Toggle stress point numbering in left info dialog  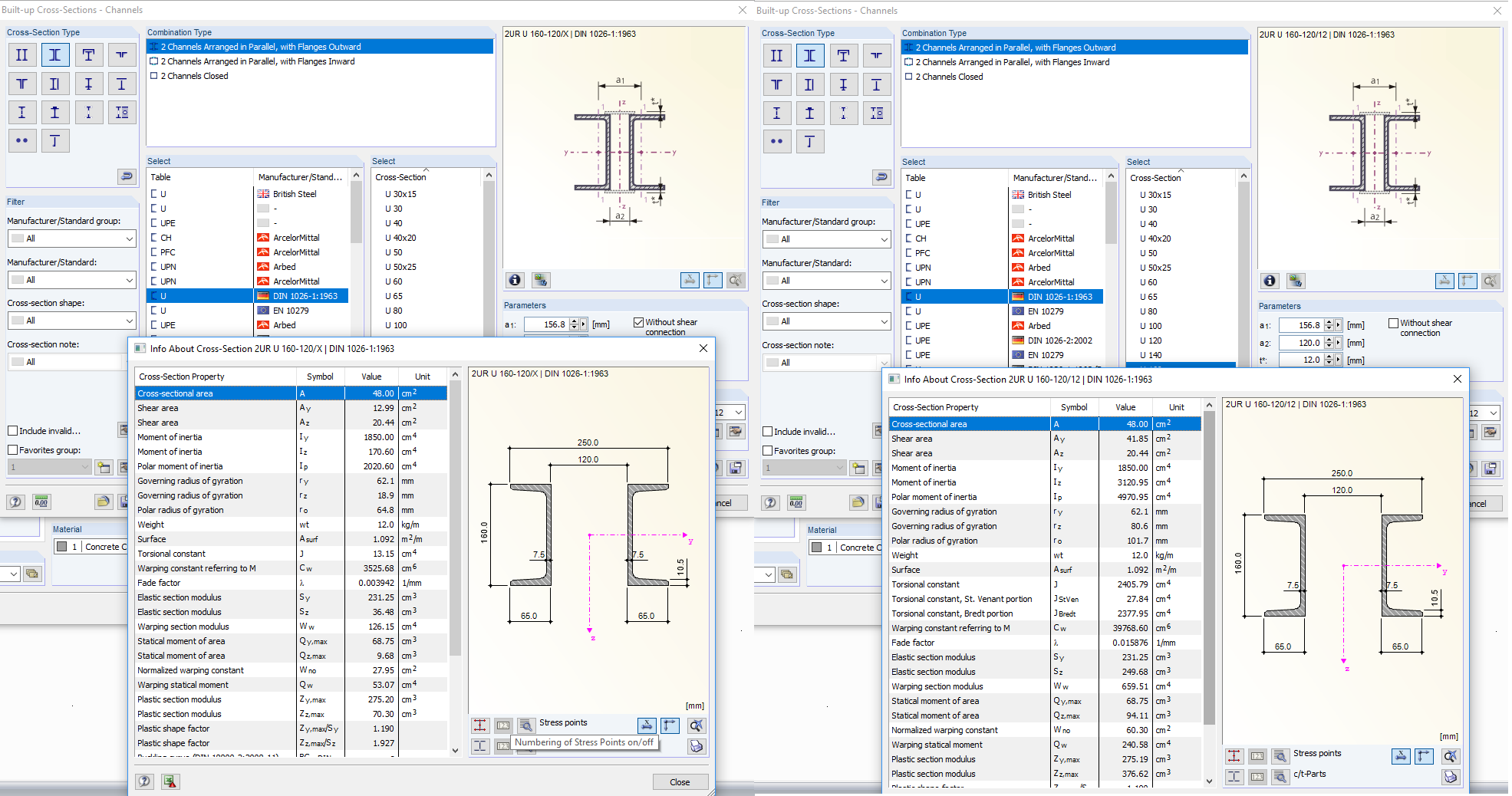coord(503,725)
